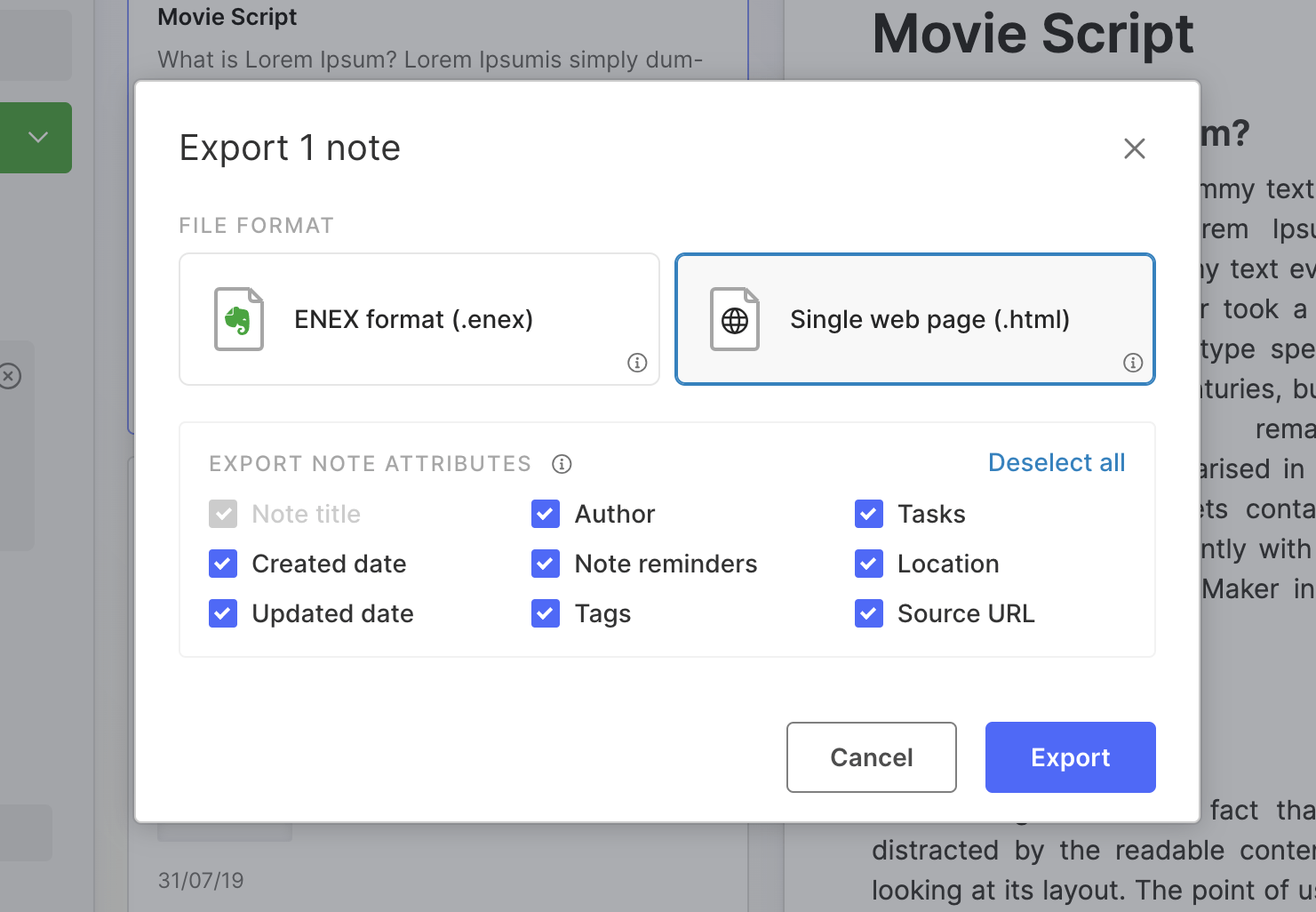Uncheck the Updated date attribute
The height and width of the screenshot is (912, 1316).
(x=223, y=613)
